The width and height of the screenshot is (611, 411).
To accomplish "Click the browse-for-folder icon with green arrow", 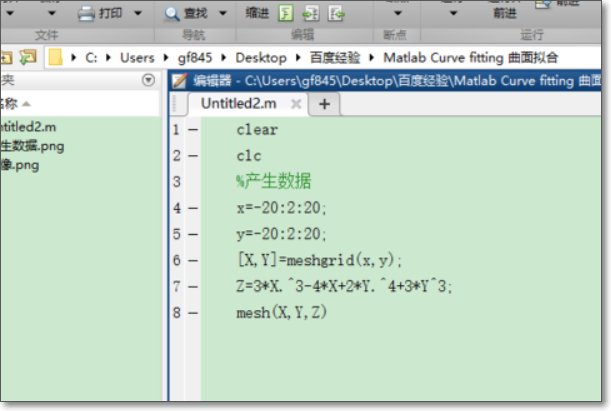I will [28, 57].
